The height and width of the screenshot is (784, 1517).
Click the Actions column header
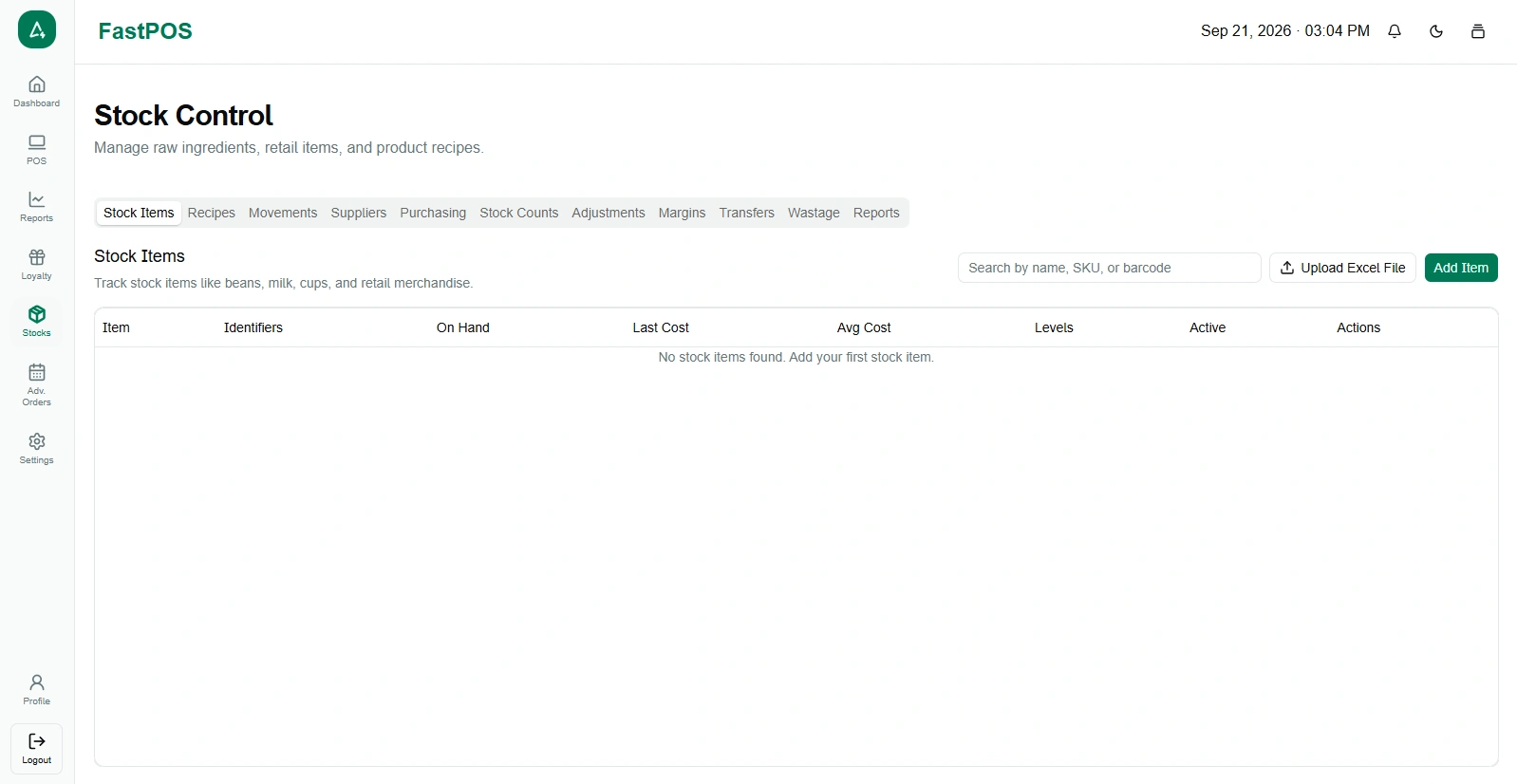tap(1358, 327)
